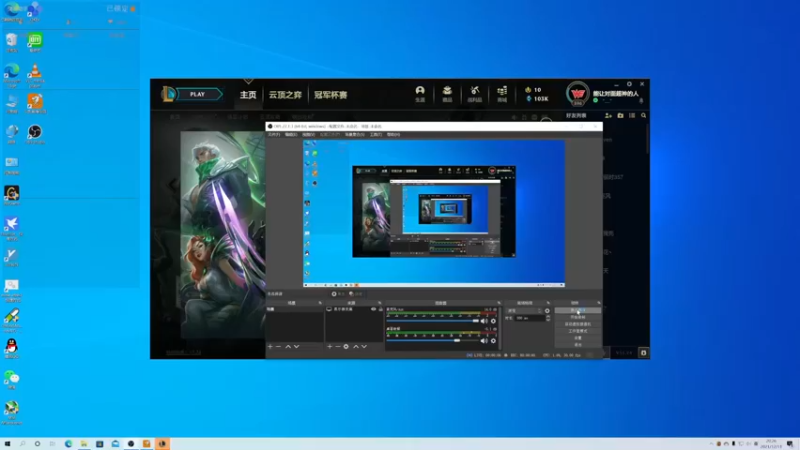Screen dimensions: 800x450
Task: Open the scene transition type dropdown
Action: coord(524,310)
